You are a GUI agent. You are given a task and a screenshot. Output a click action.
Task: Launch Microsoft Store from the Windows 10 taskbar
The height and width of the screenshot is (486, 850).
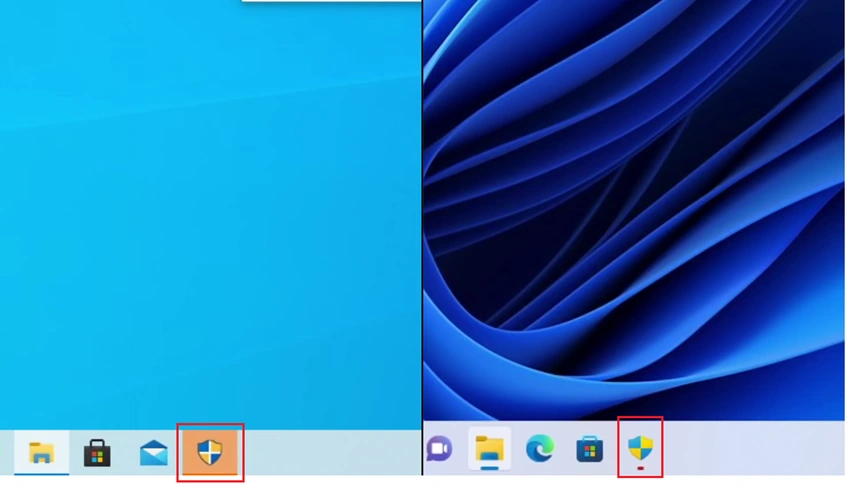pos(97,452)
